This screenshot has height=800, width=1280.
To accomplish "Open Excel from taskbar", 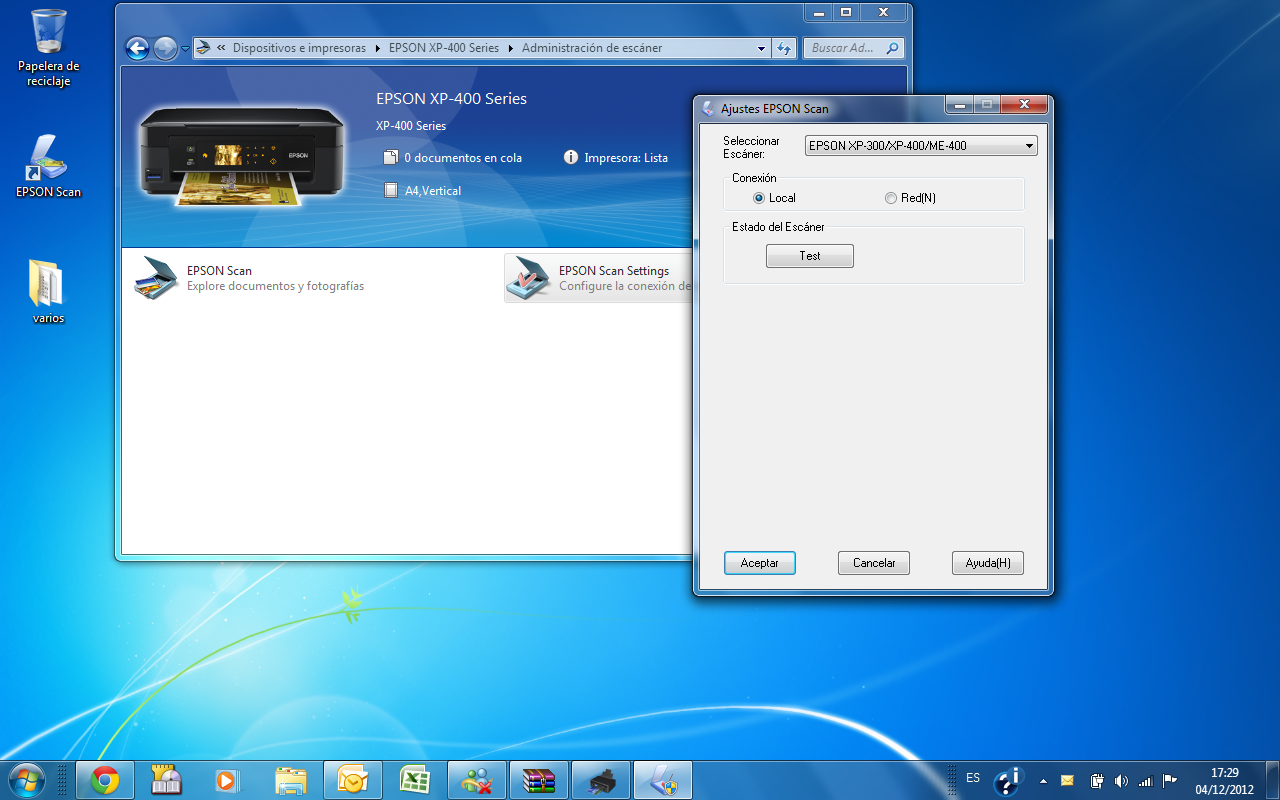I will (x=414, y=780).
